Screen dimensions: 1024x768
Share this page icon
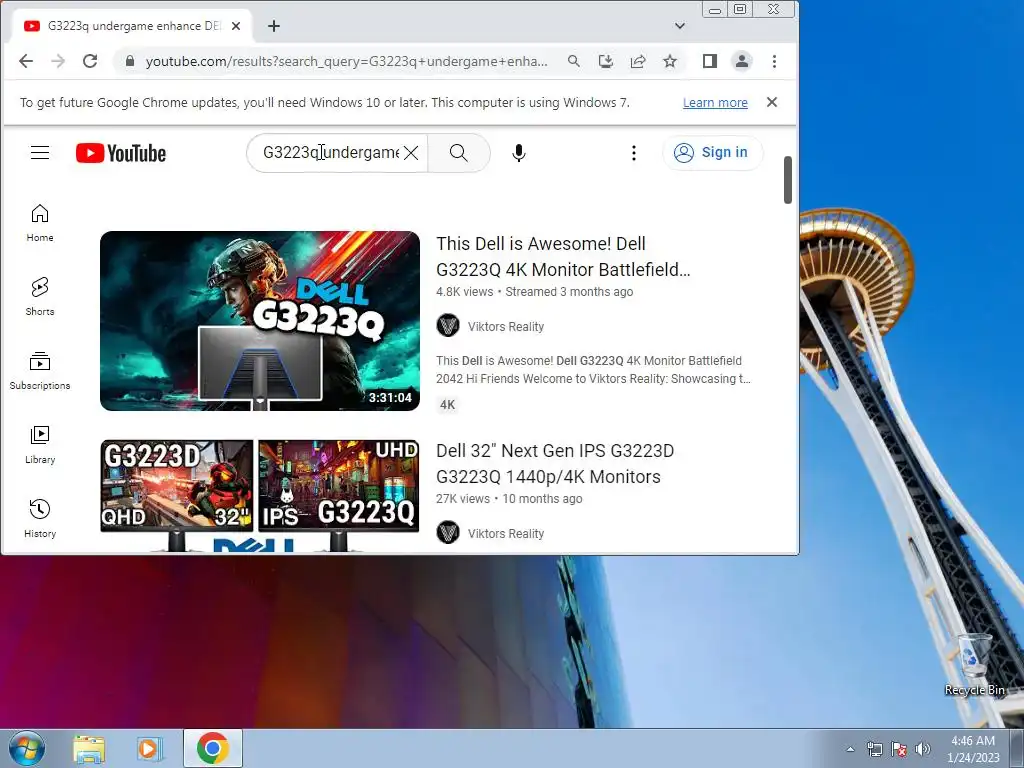pyautogui.click(x=638, y=61)
